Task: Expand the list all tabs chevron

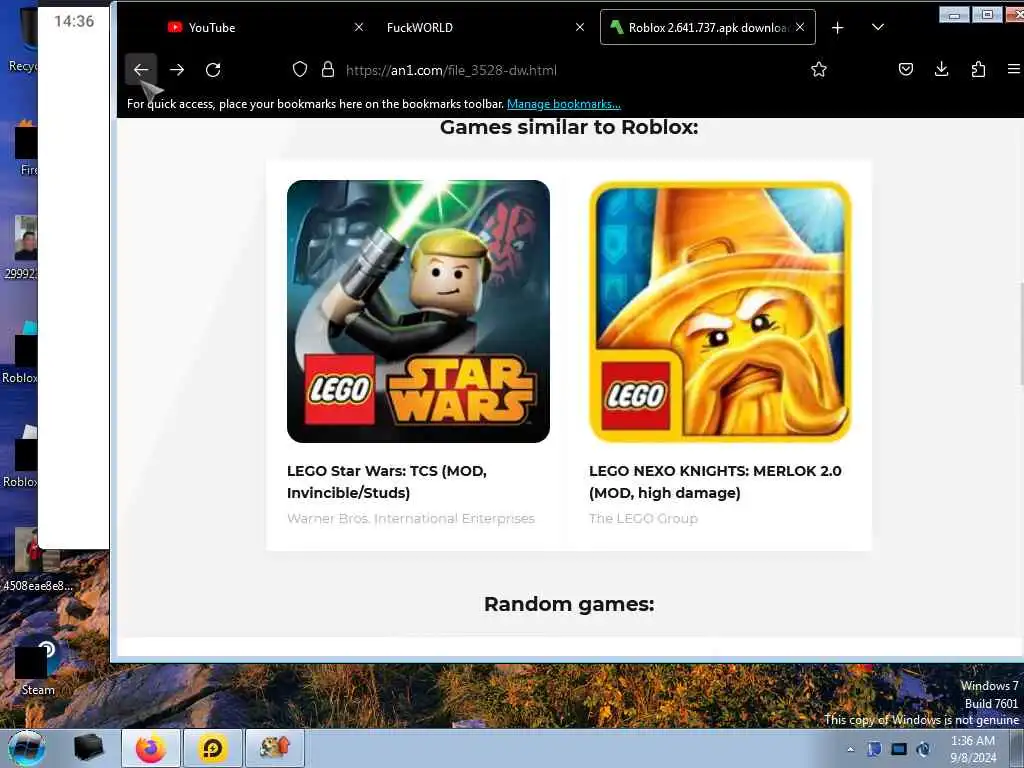Action: click(878, 27)
